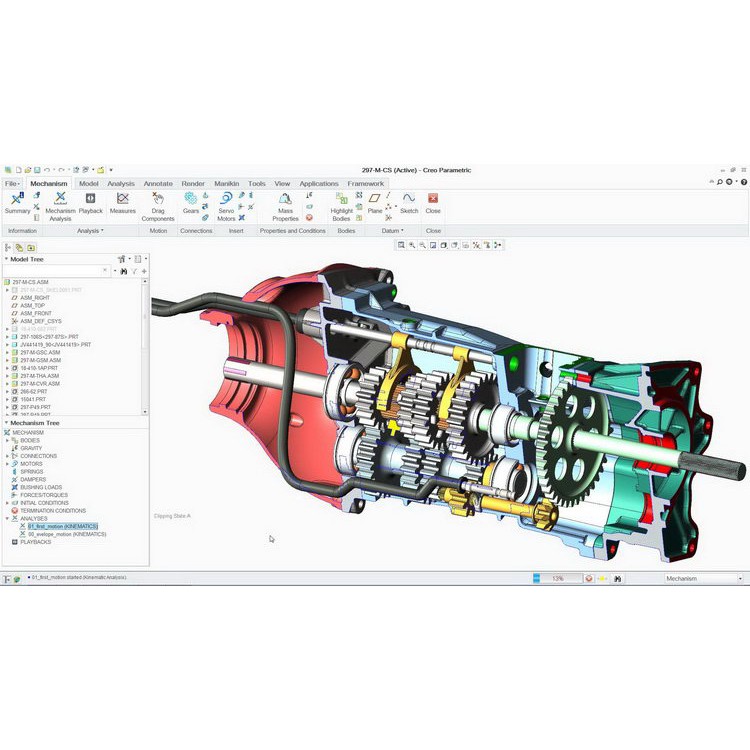
Task: Click the Model Tree search field
Action: point(55,271)
